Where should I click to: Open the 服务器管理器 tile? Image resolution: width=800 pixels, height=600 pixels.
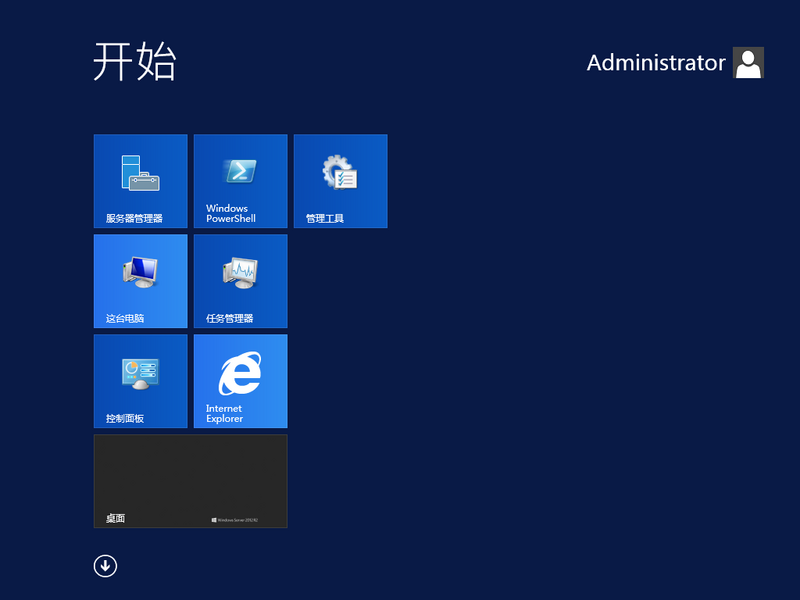click(x=140, y=181)
